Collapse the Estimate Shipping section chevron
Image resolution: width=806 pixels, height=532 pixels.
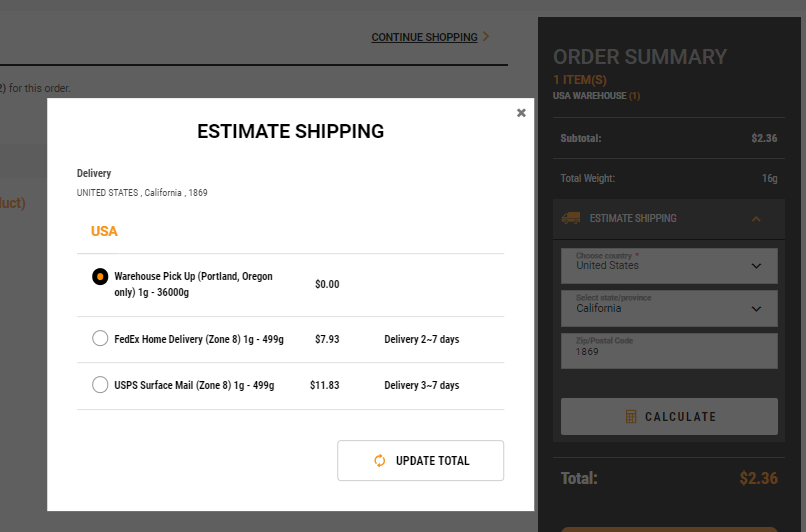coord(756,219)
